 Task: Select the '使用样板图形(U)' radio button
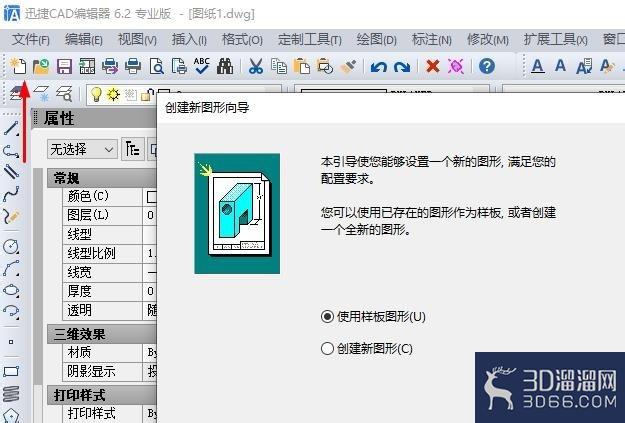coord(327,317)
